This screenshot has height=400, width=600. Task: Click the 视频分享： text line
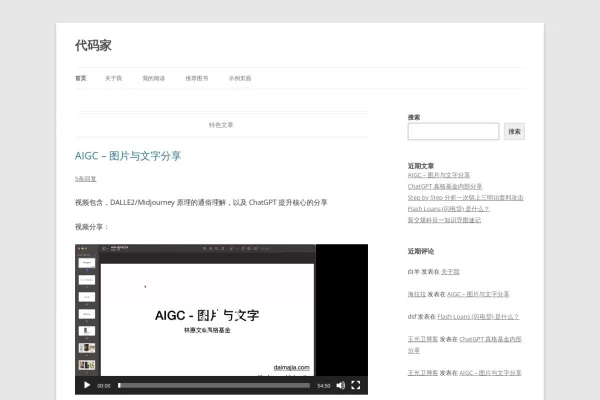point(91,227)
